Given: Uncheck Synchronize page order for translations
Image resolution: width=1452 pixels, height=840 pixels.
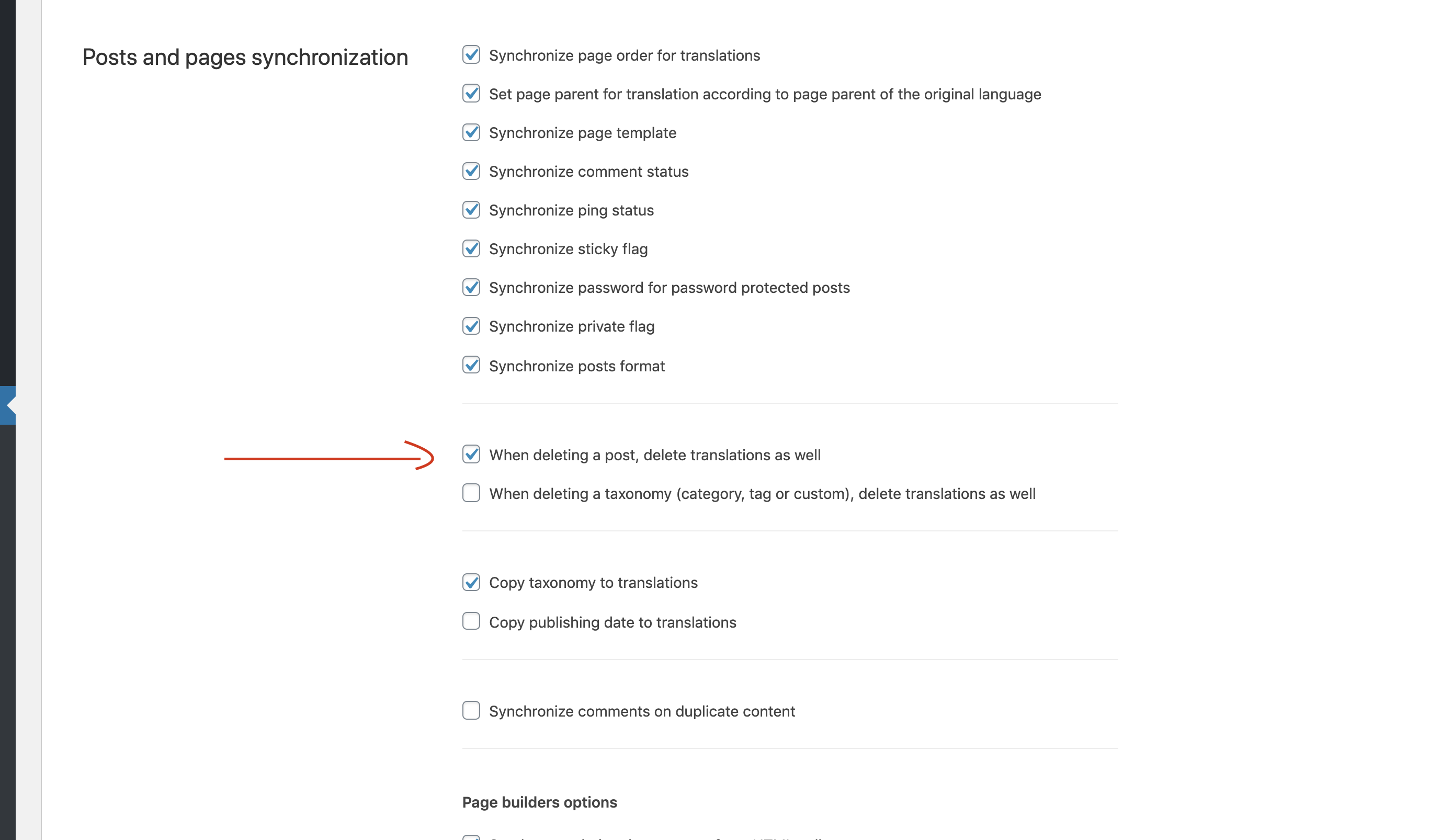Looking at the screenshot, I should 471,55.
